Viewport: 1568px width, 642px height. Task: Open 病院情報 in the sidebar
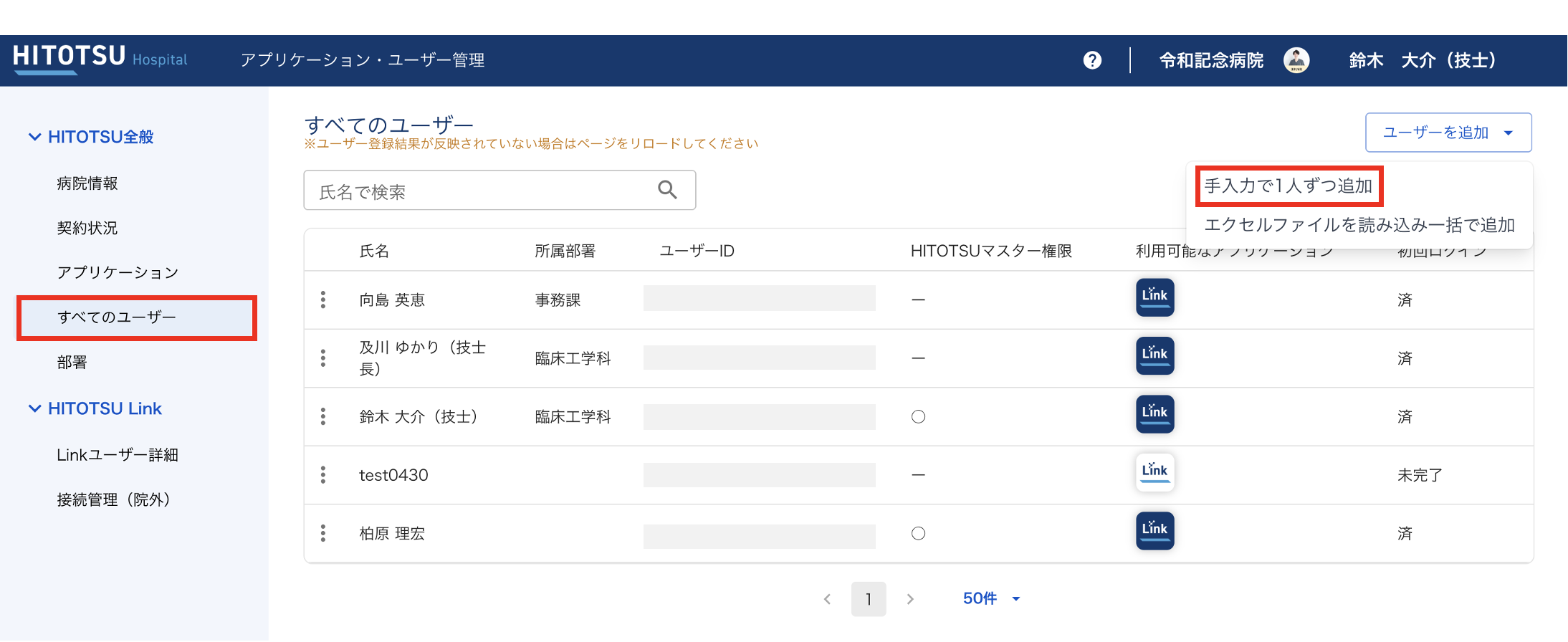coord(87,183)
